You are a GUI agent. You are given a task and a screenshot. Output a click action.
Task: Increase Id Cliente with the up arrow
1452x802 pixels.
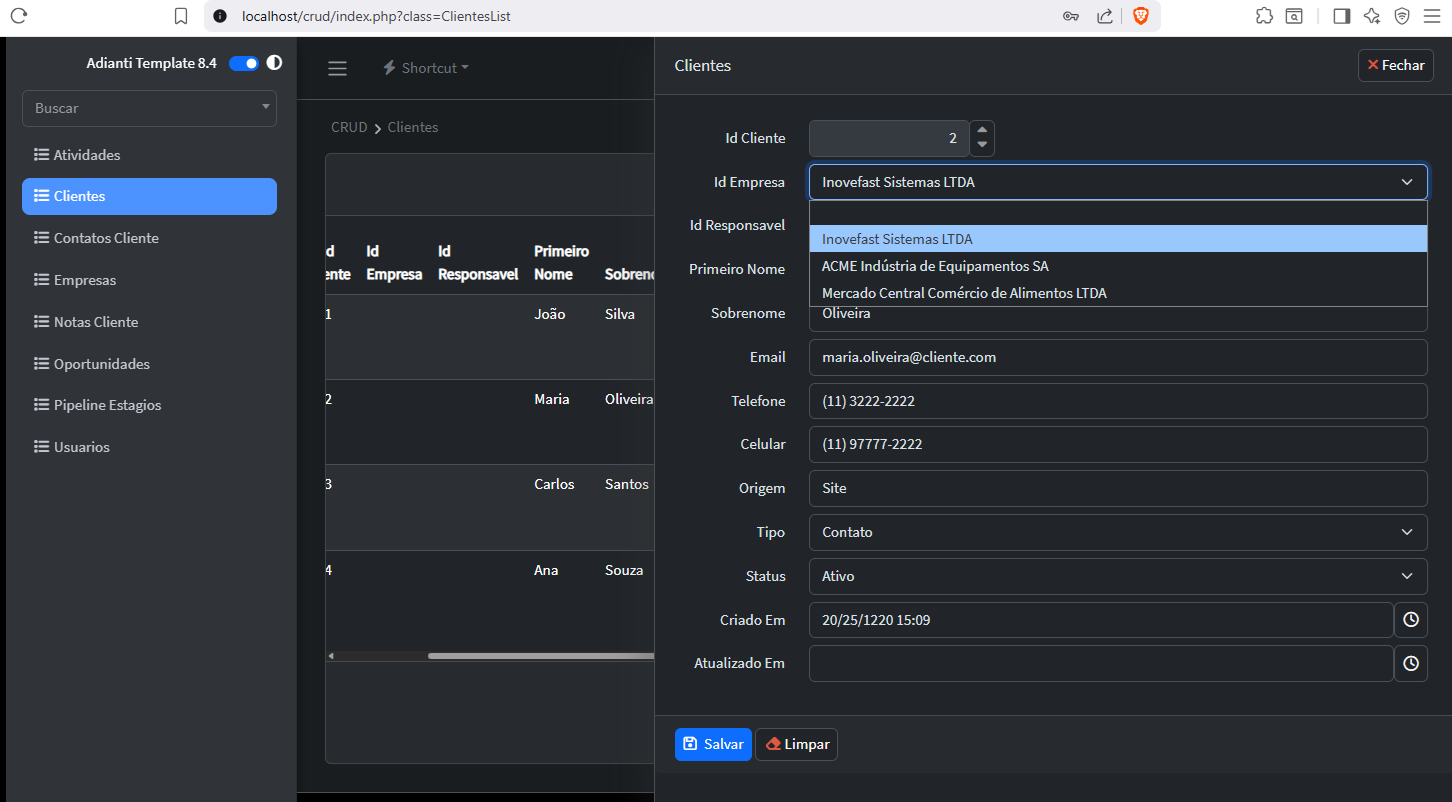(982, 130)
